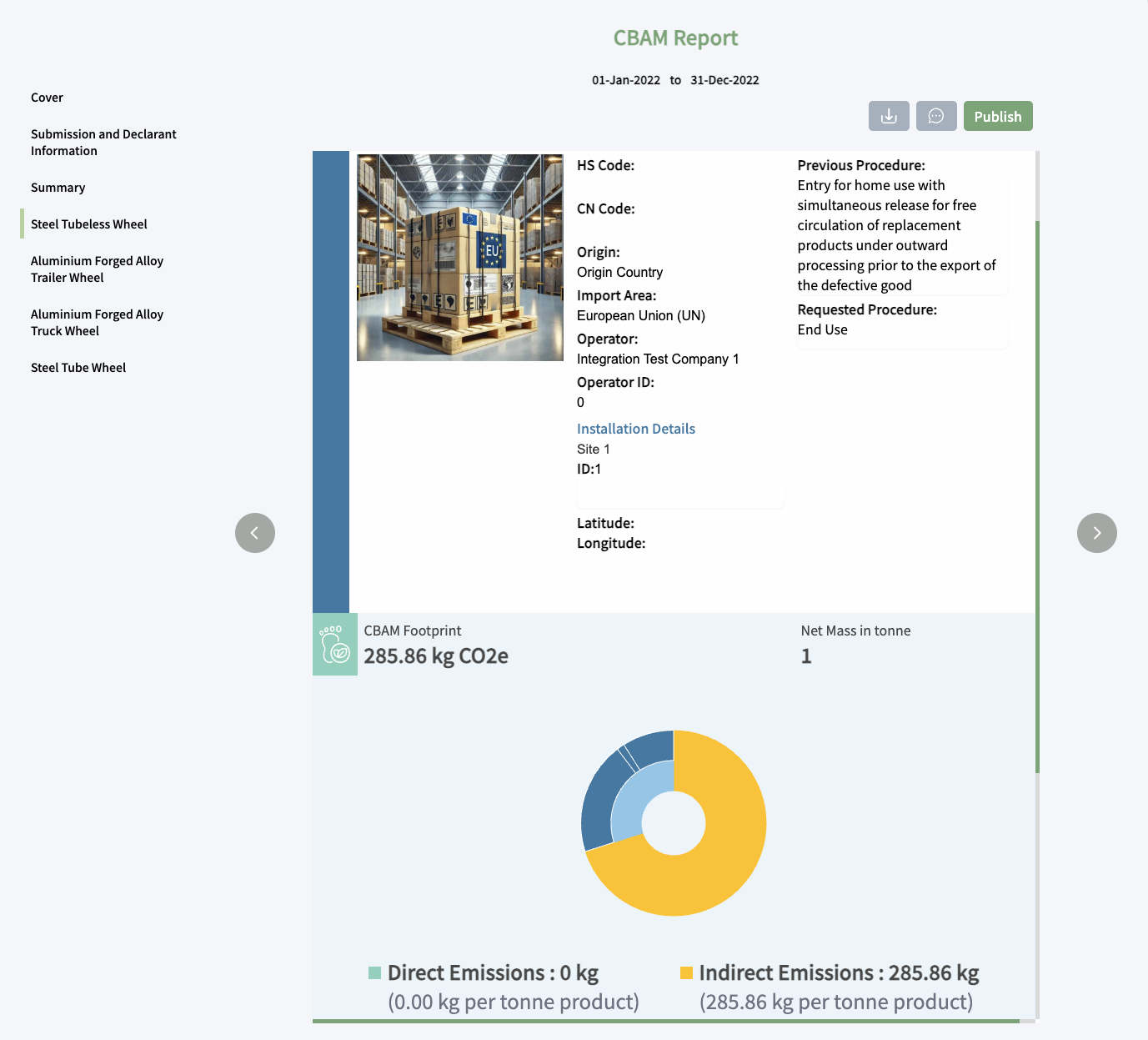Go to next report page arrow
This screenshot has width=1148, height=1040.
point(1097,533)
